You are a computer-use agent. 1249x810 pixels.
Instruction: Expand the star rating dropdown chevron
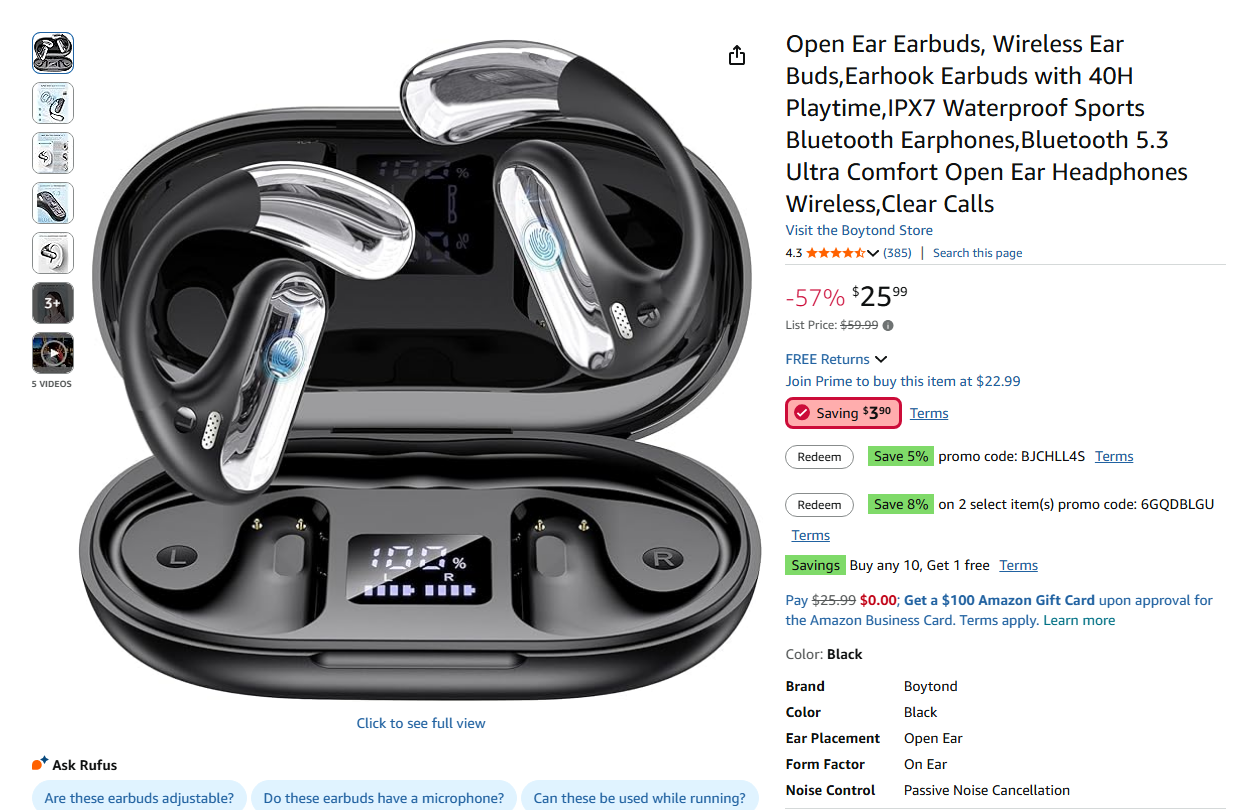point(873,253)
